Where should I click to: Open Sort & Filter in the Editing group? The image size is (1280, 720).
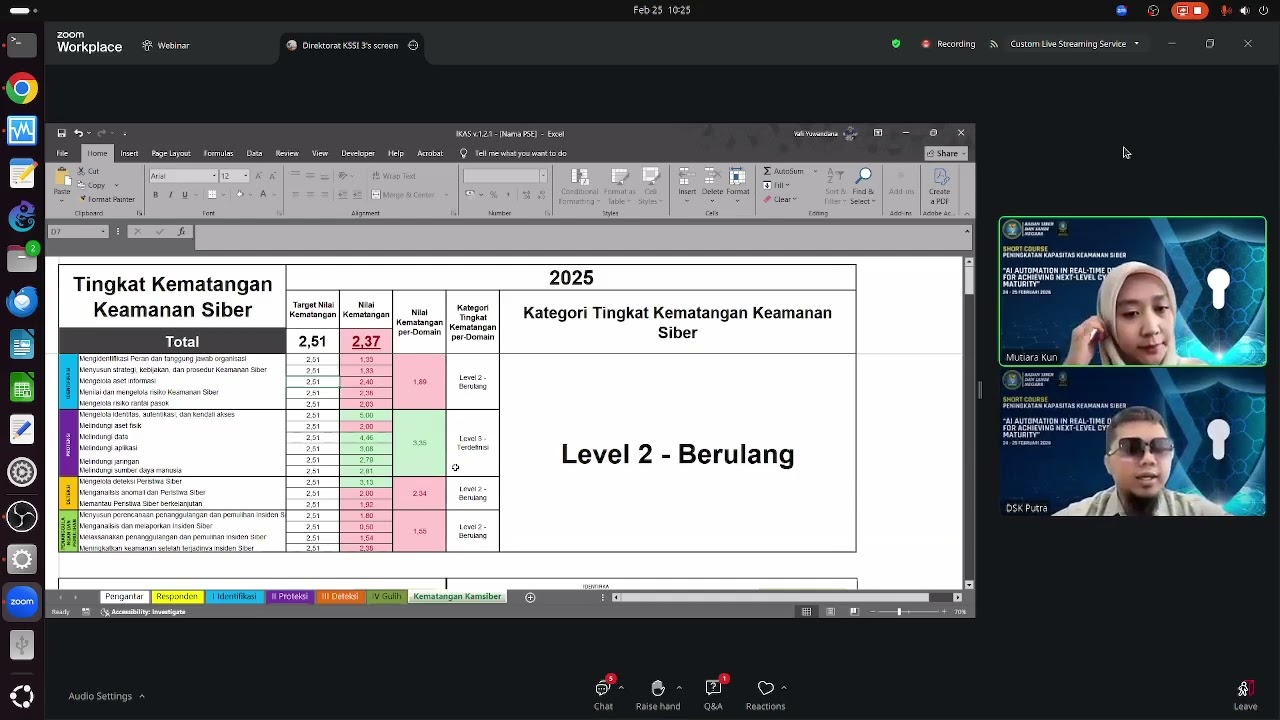(x=835, y=186)
